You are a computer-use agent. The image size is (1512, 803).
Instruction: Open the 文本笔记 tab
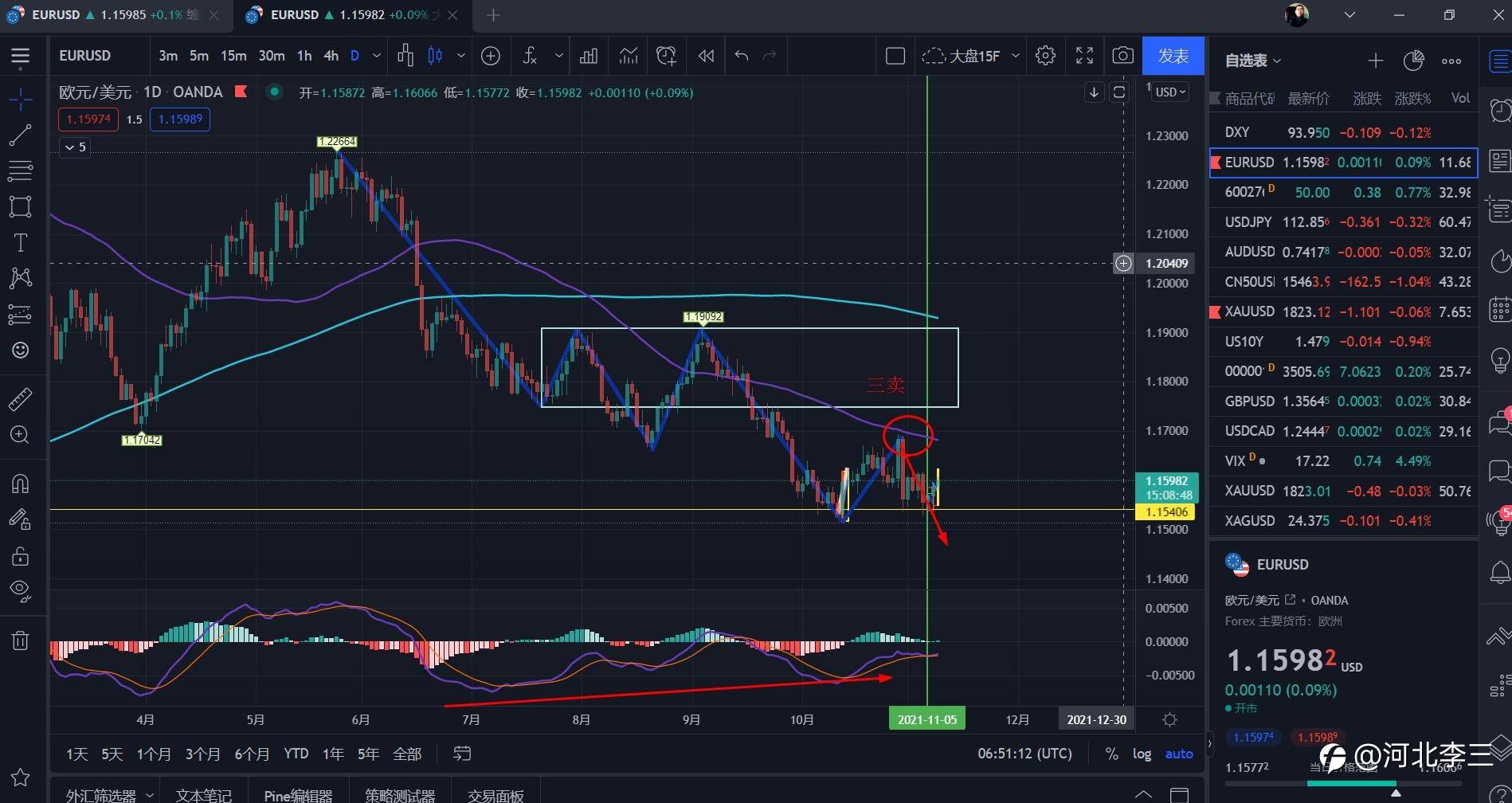(203, 795)
